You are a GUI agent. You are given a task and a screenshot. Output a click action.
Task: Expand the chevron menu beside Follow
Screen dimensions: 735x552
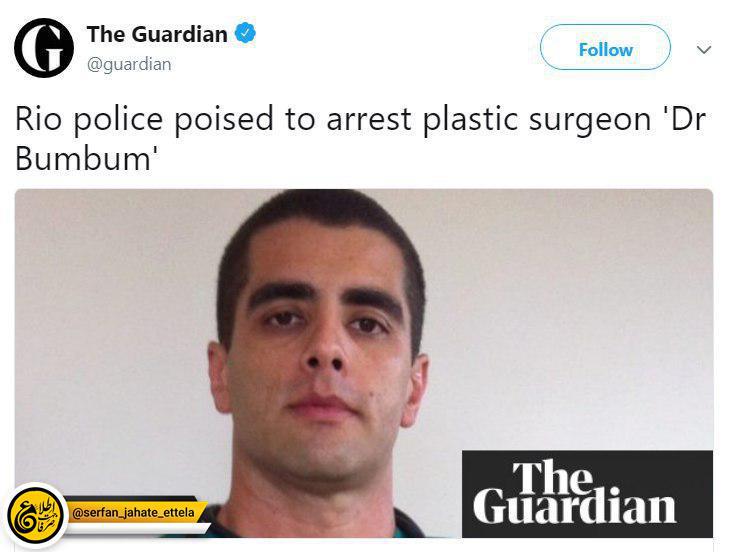pyautogui.click(x=704, y=49)
